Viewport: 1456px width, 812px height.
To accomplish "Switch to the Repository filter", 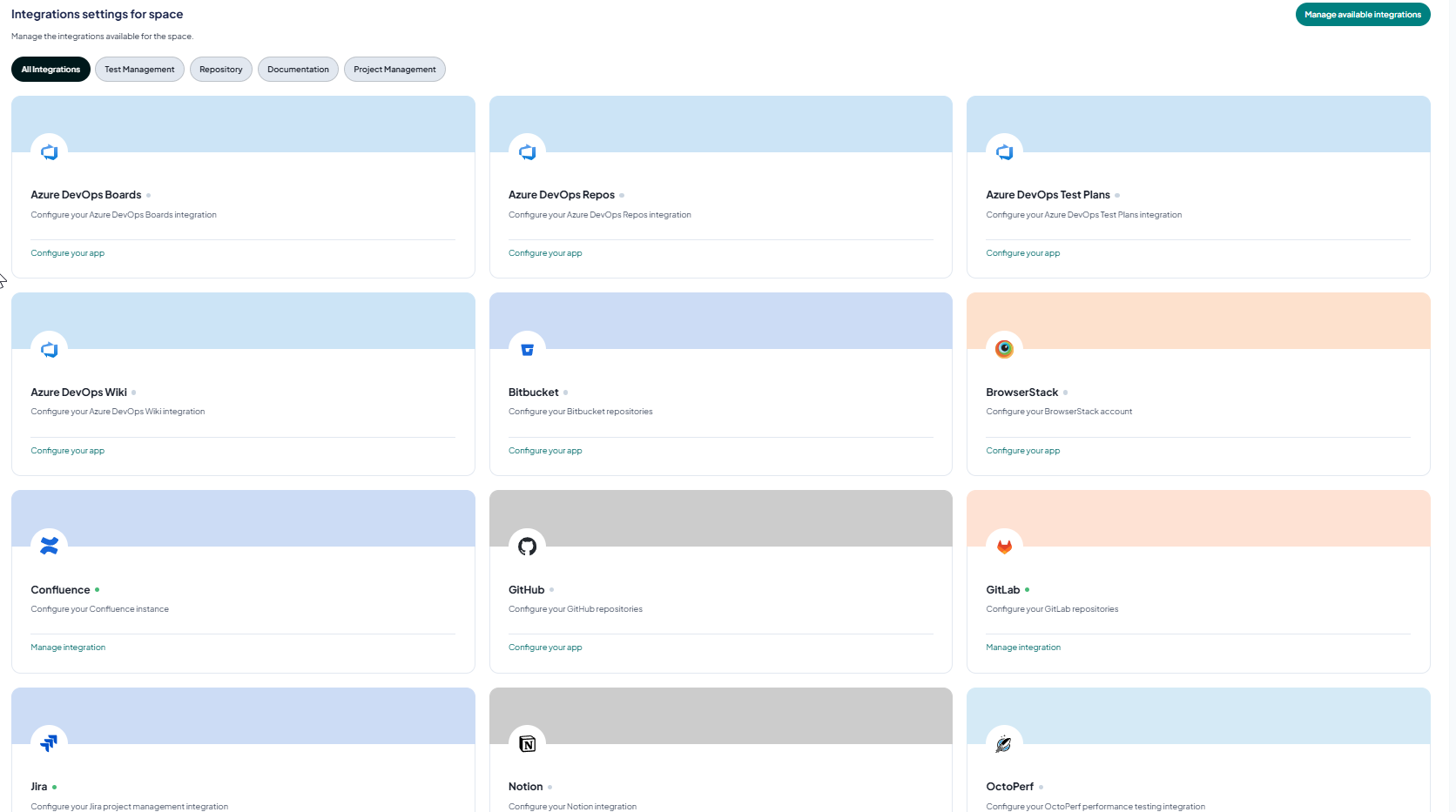I will coord(221,70).
